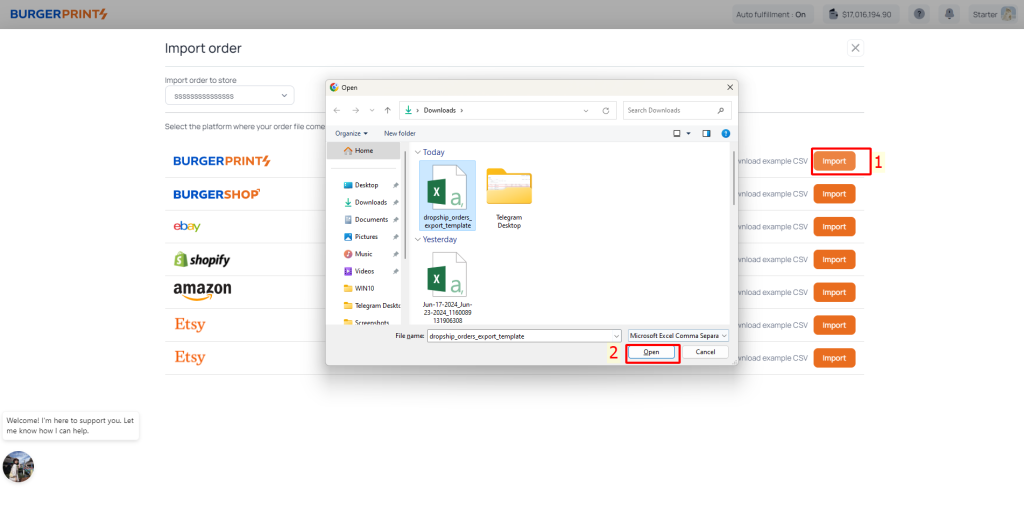Image resolution: width=1024 pixels, height=507 pixels.
Task: Select the dropship_orders_export_template file
Action: (447, 196)
